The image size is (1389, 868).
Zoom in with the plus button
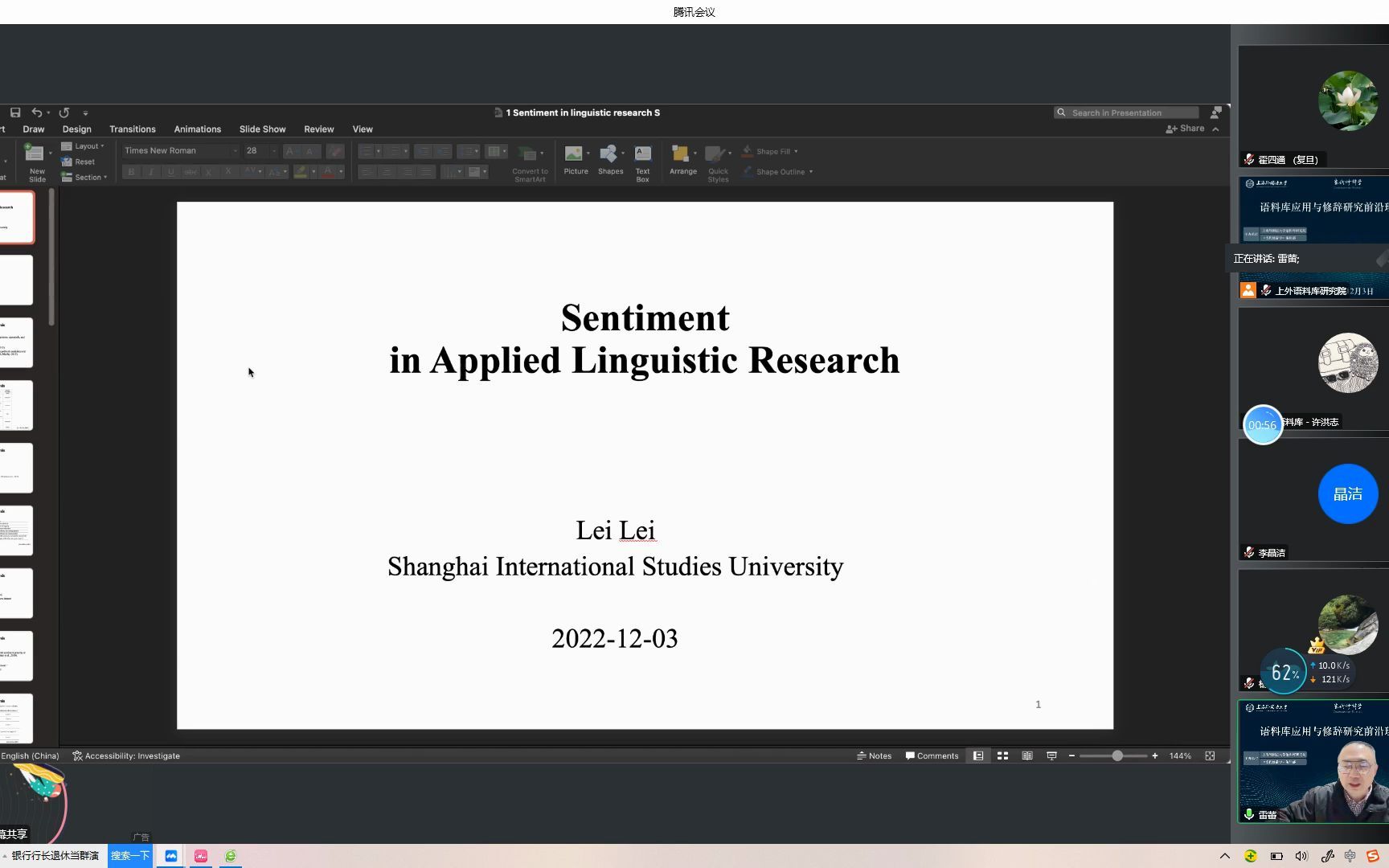[x=1155, y=755]
